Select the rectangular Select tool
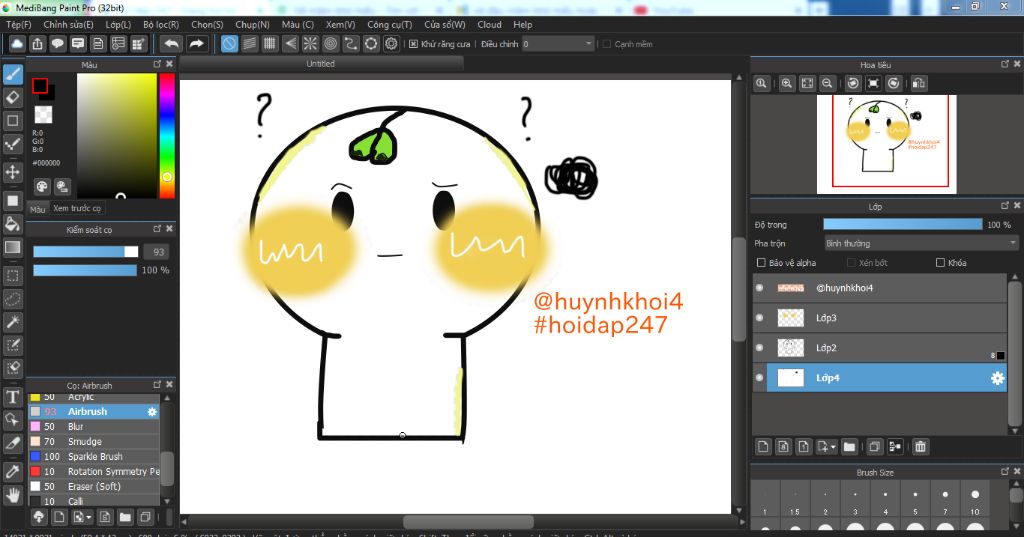This screenshot has width=1024, height=537. click(12, 276)
